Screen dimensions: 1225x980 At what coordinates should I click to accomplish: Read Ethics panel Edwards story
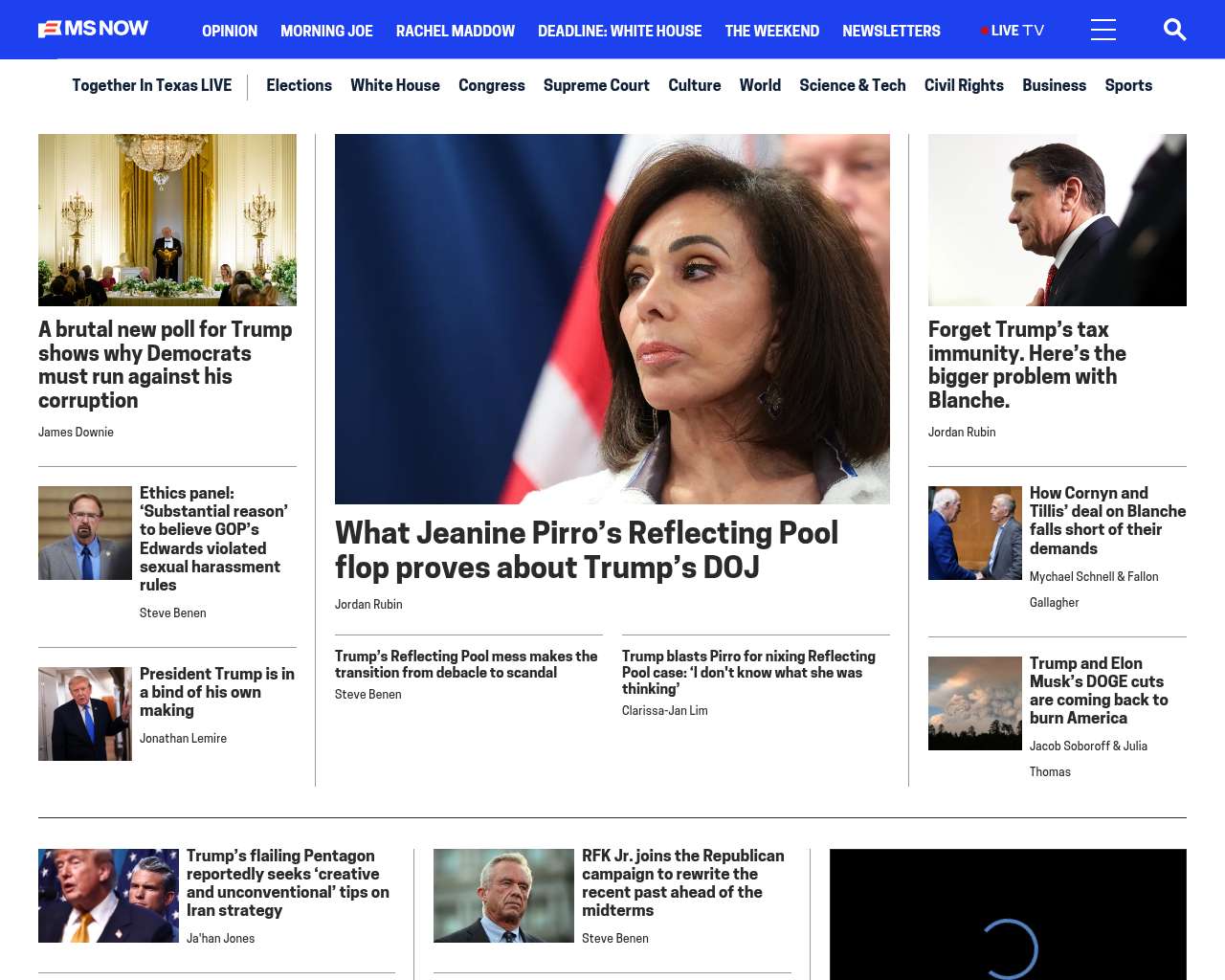coord(215,539)
